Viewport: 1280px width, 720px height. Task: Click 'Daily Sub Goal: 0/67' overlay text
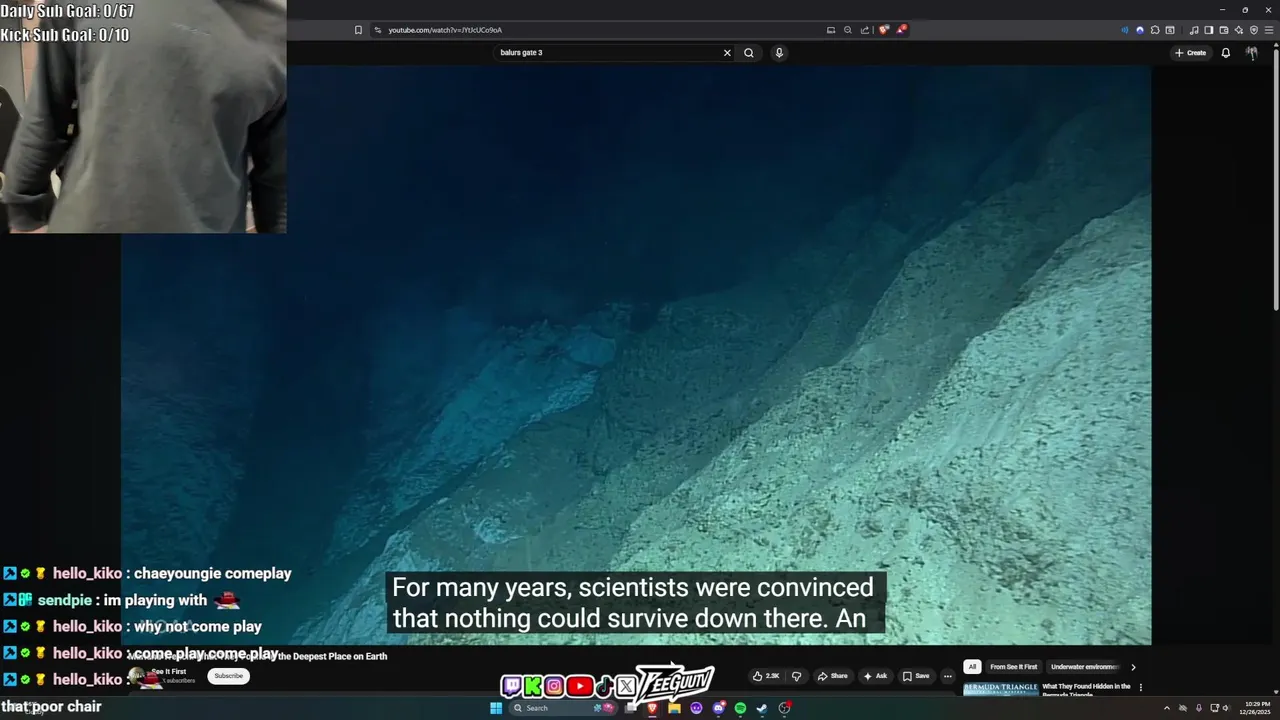pyautogui.click(x=67, y=12)
